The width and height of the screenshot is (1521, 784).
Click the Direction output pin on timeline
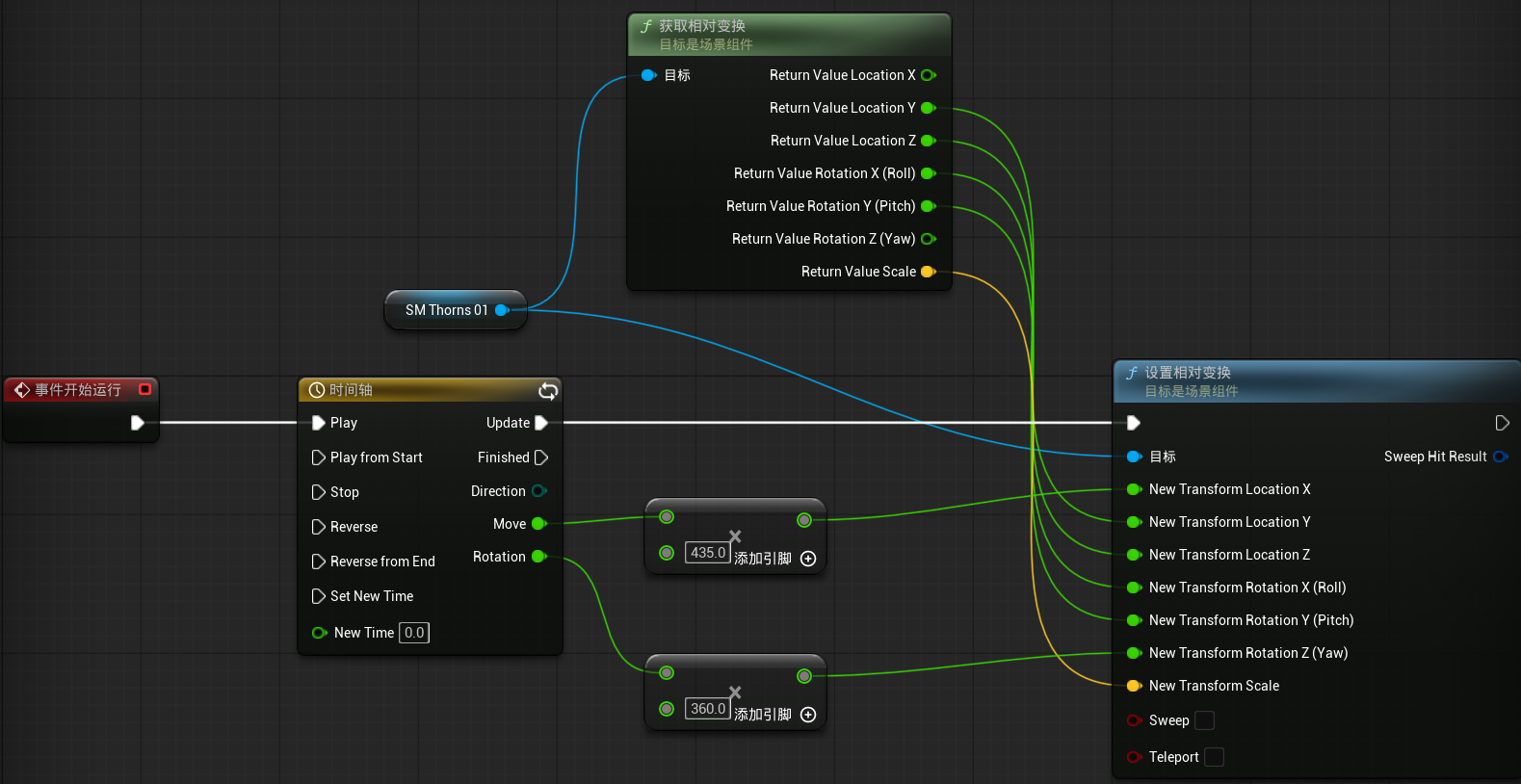(539, 491)
